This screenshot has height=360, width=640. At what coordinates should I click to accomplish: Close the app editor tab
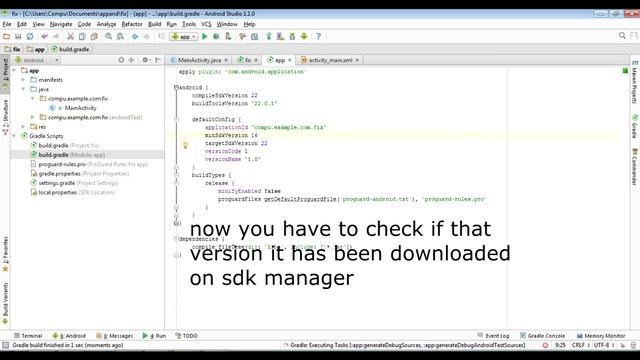(290, 60)
